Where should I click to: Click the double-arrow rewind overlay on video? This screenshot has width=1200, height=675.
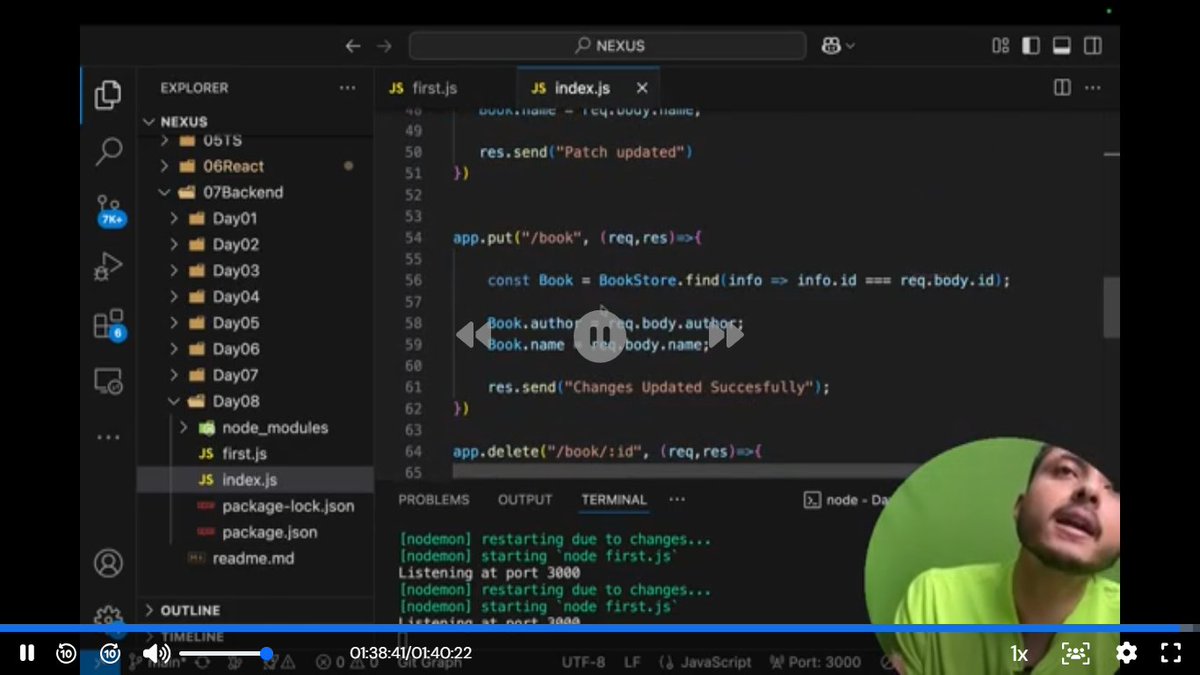click(x=473, y=335)
